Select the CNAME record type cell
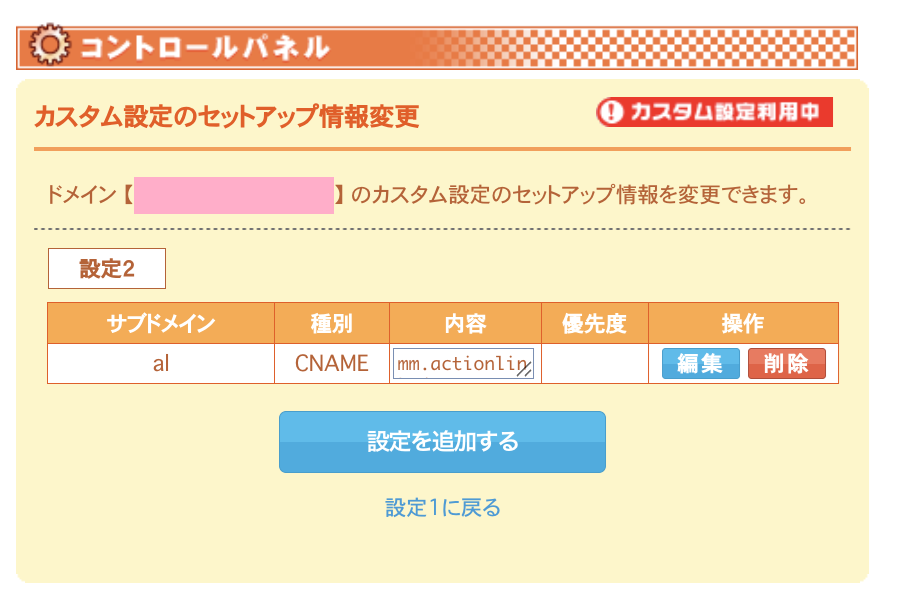The image size is (902, 600). pos(332,364)
